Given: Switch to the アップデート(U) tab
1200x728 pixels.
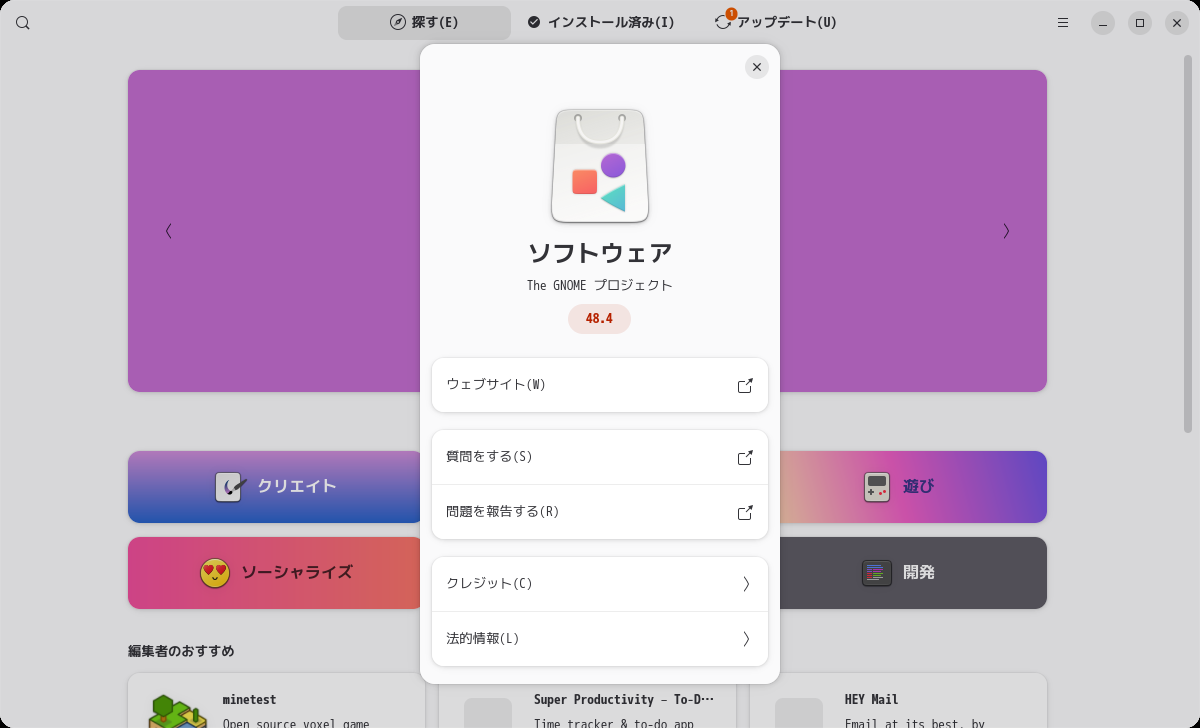Looking at the screenshot, I should 777,23.
